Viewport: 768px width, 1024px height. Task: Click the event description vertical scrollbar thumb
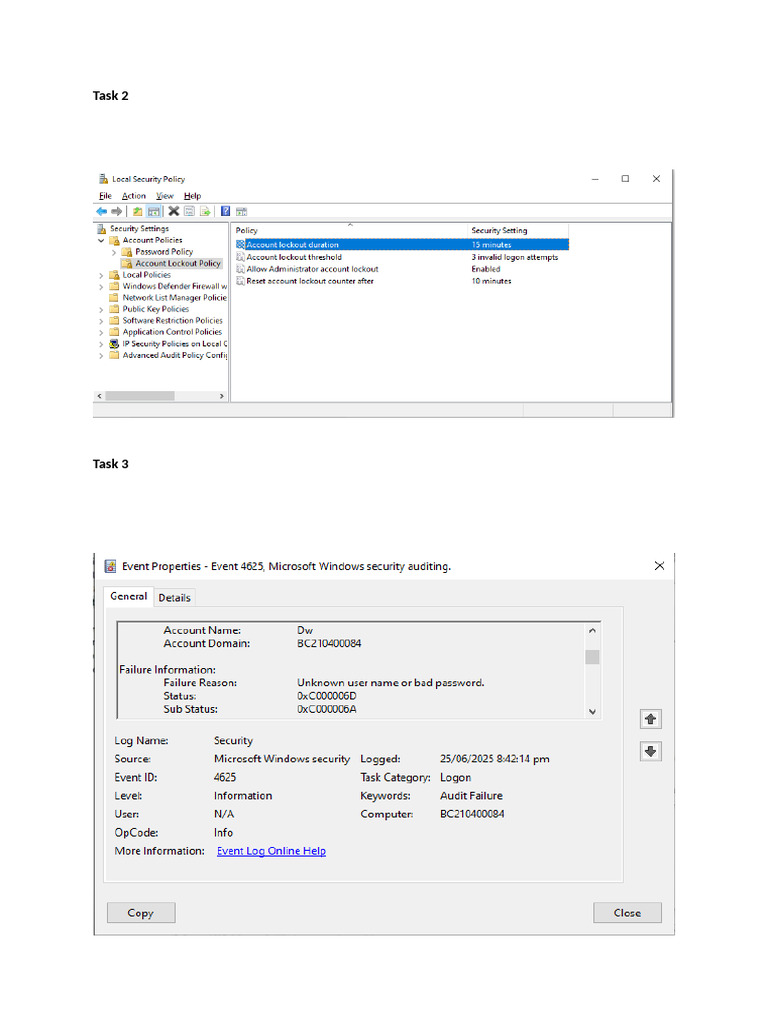(x=592, y=657)
